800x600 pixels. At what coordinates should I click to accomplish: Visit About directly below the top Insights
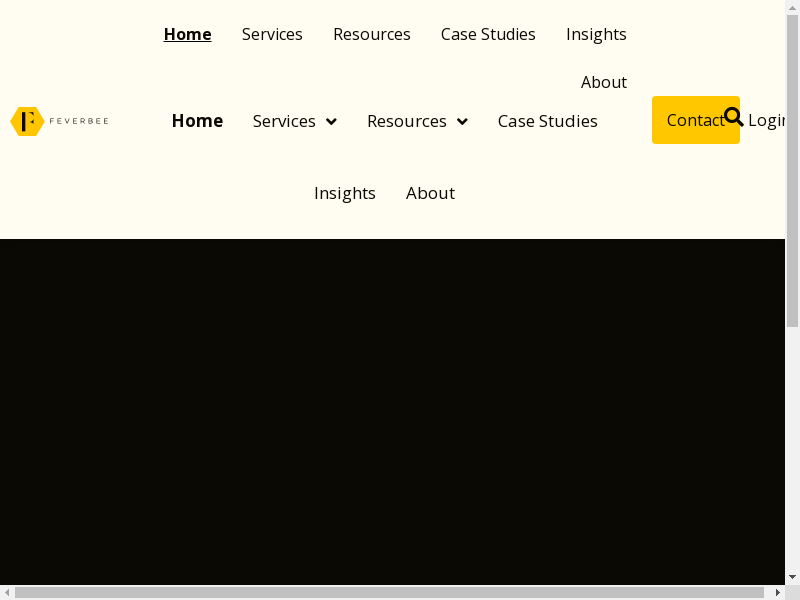tap(603, 82)
